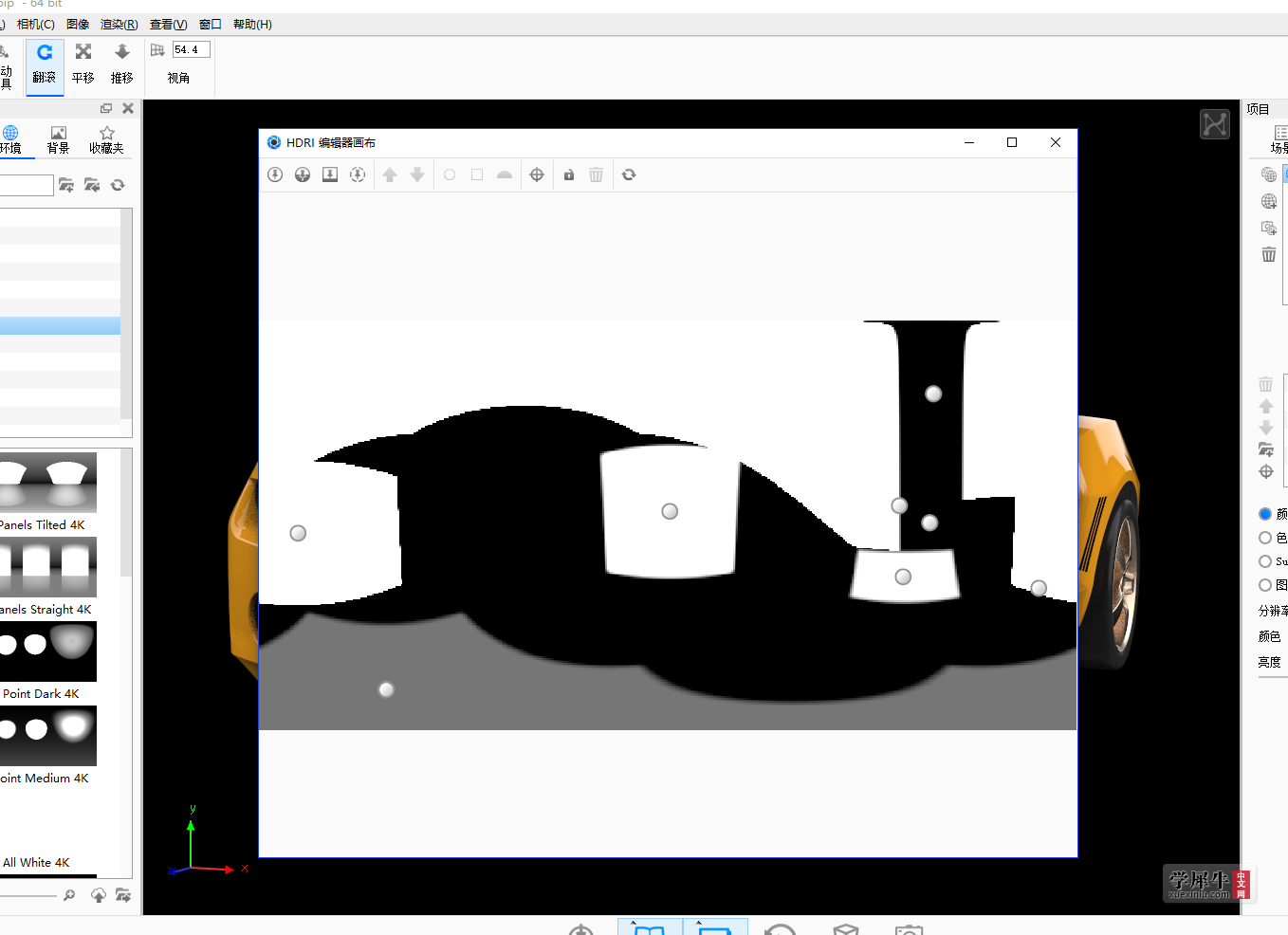
Task: Choose the square pin shape icon
Action: click(477, 174)
